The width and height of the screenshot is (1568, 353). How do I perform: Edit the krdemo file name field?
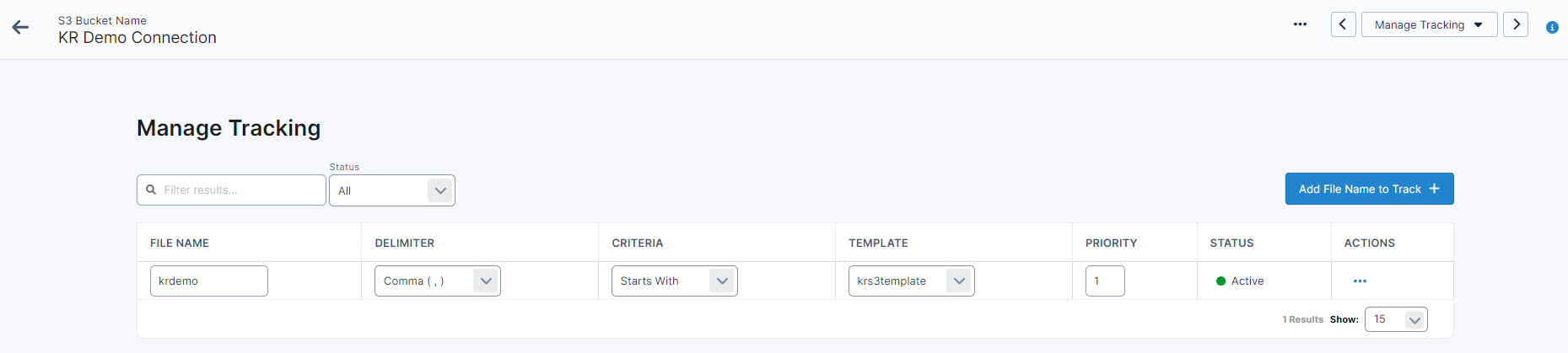coord(208,281)
